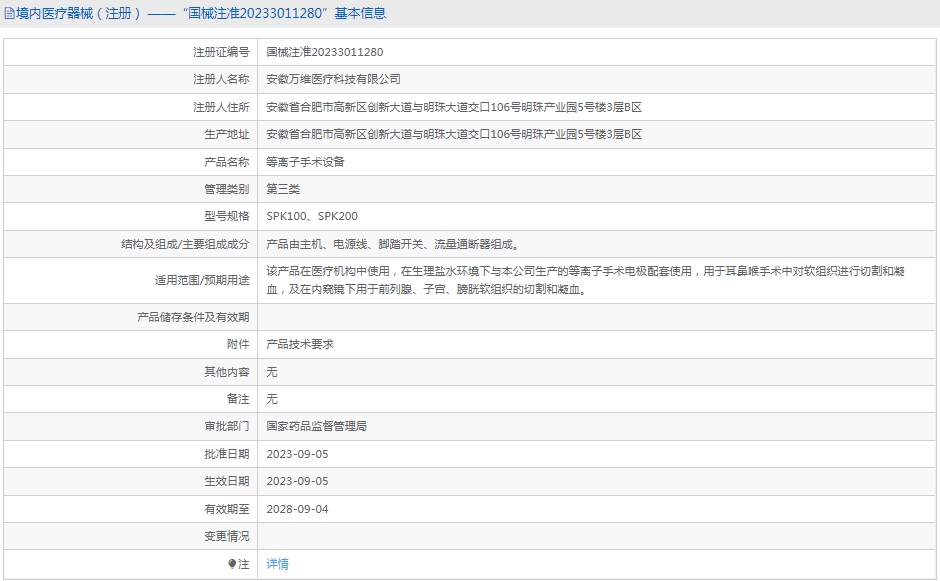Image resolution: width=940 pixels, height=581 pixels.
Task: Select the model value SPK100、SPK200
Action: click(312, 216)
